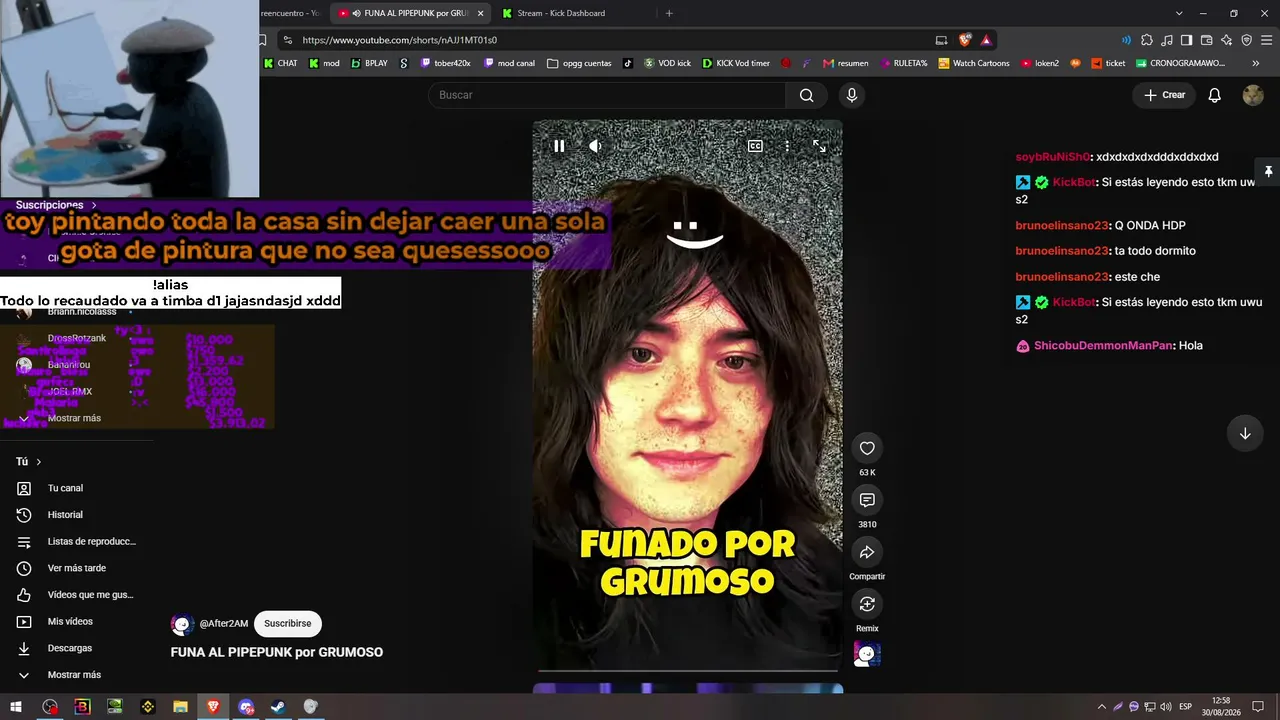This screenshot has height=720, width=1280.
Task: Open the @After2AM channel link
Action: tap(224, 624)
